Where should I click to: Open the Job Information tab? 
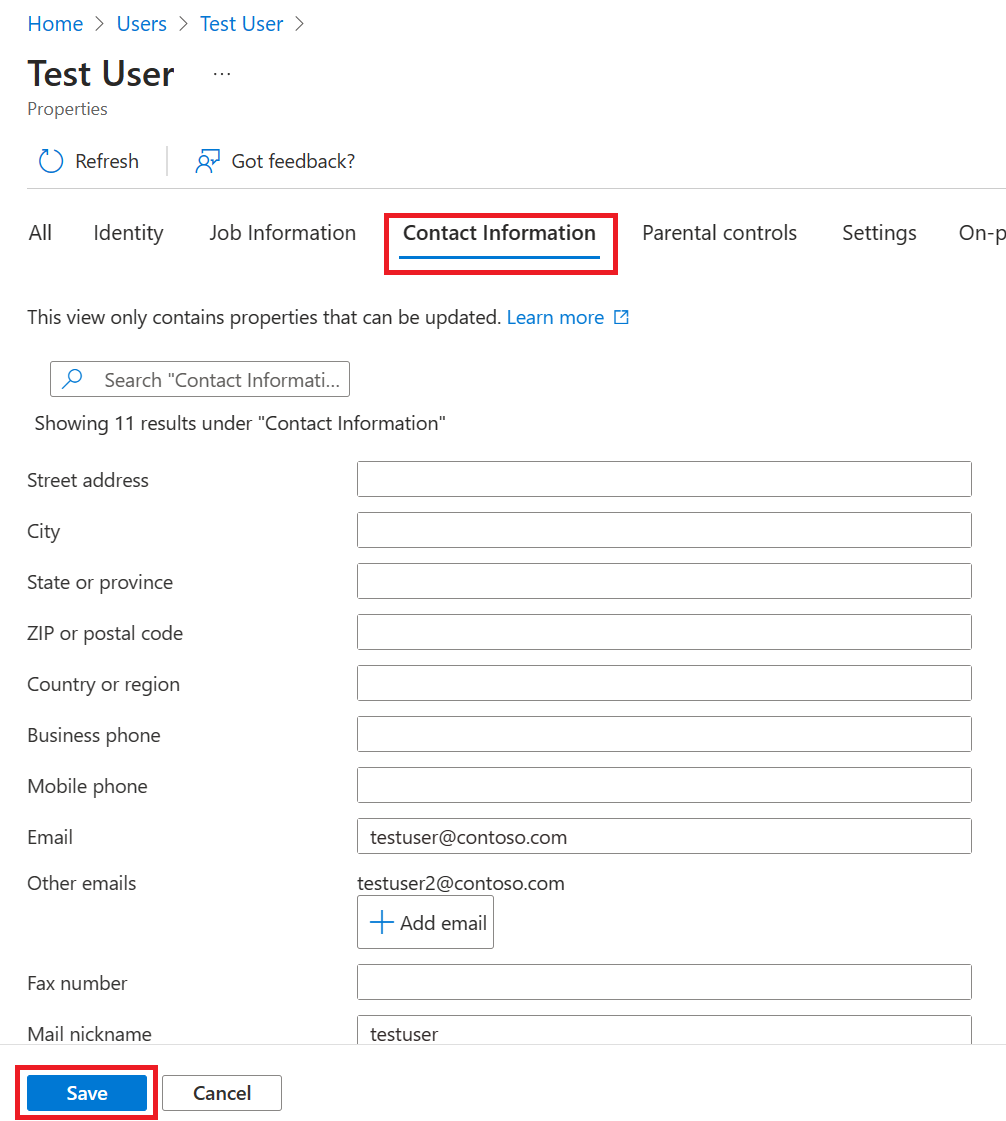tap(282, 233)
